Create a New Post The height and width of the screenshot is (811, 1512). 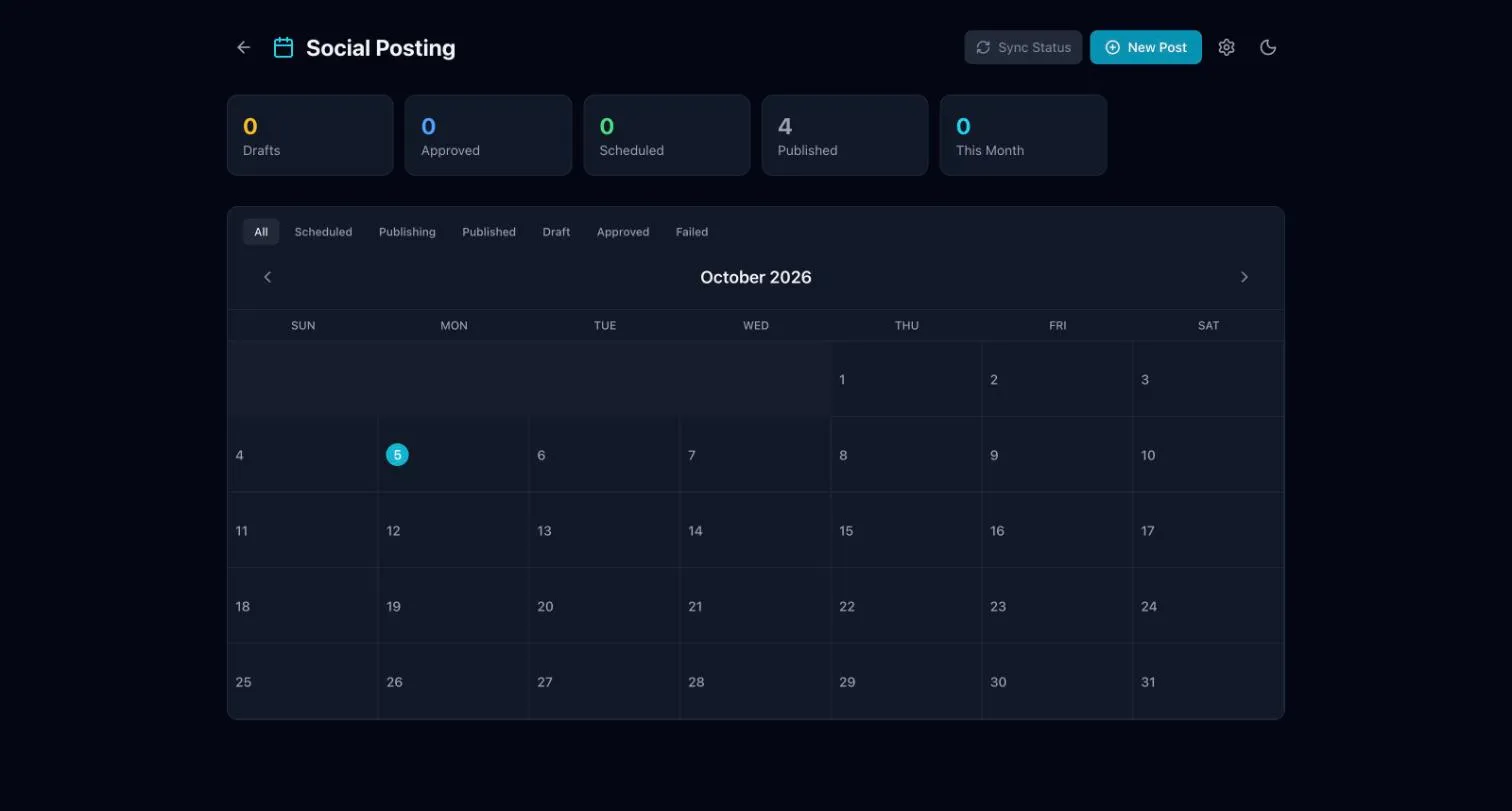click(1146, 47)
